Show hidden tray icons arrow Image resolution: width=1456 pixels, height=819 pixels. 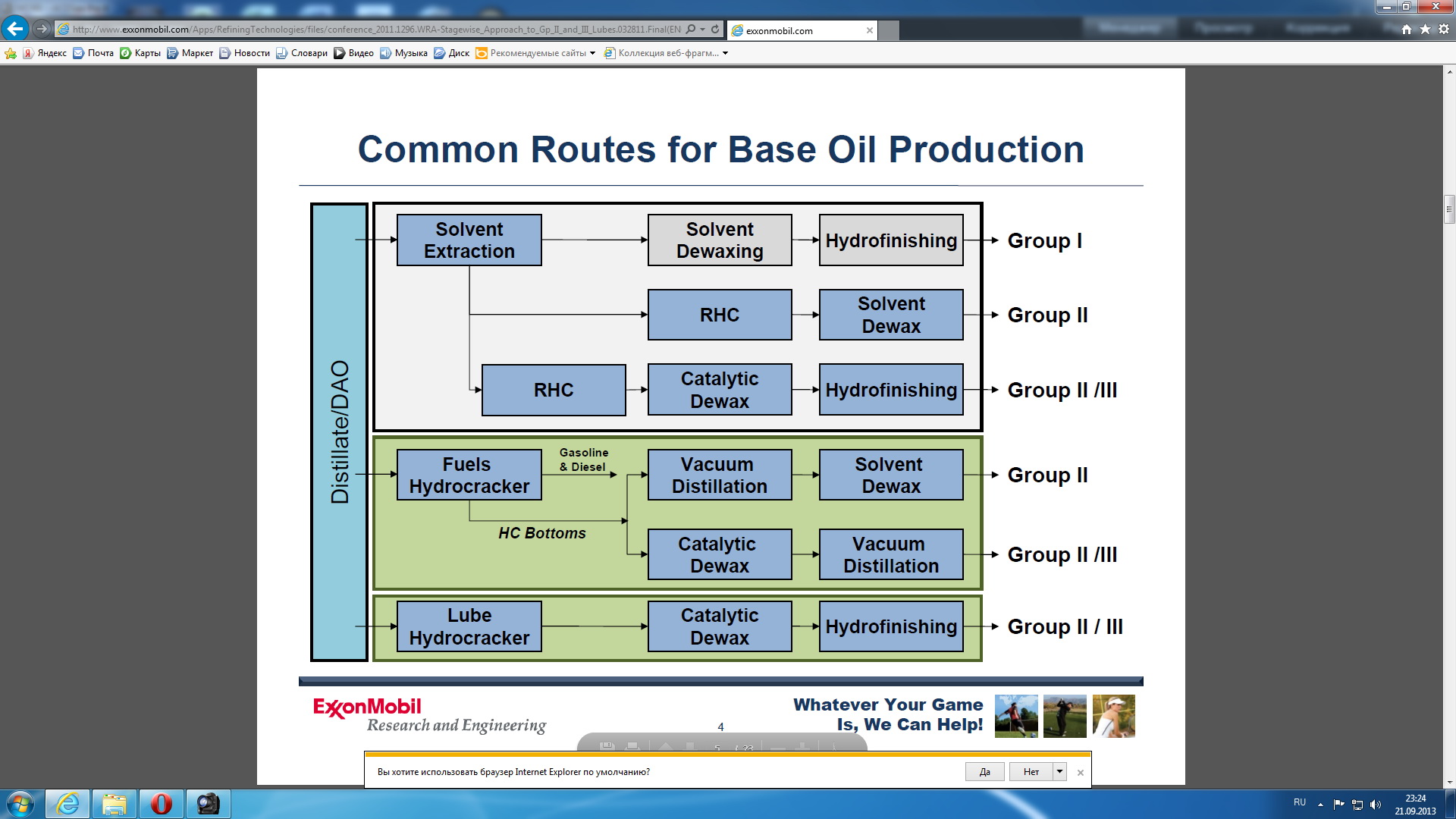pyautogui.click(x=1320, y=805)
